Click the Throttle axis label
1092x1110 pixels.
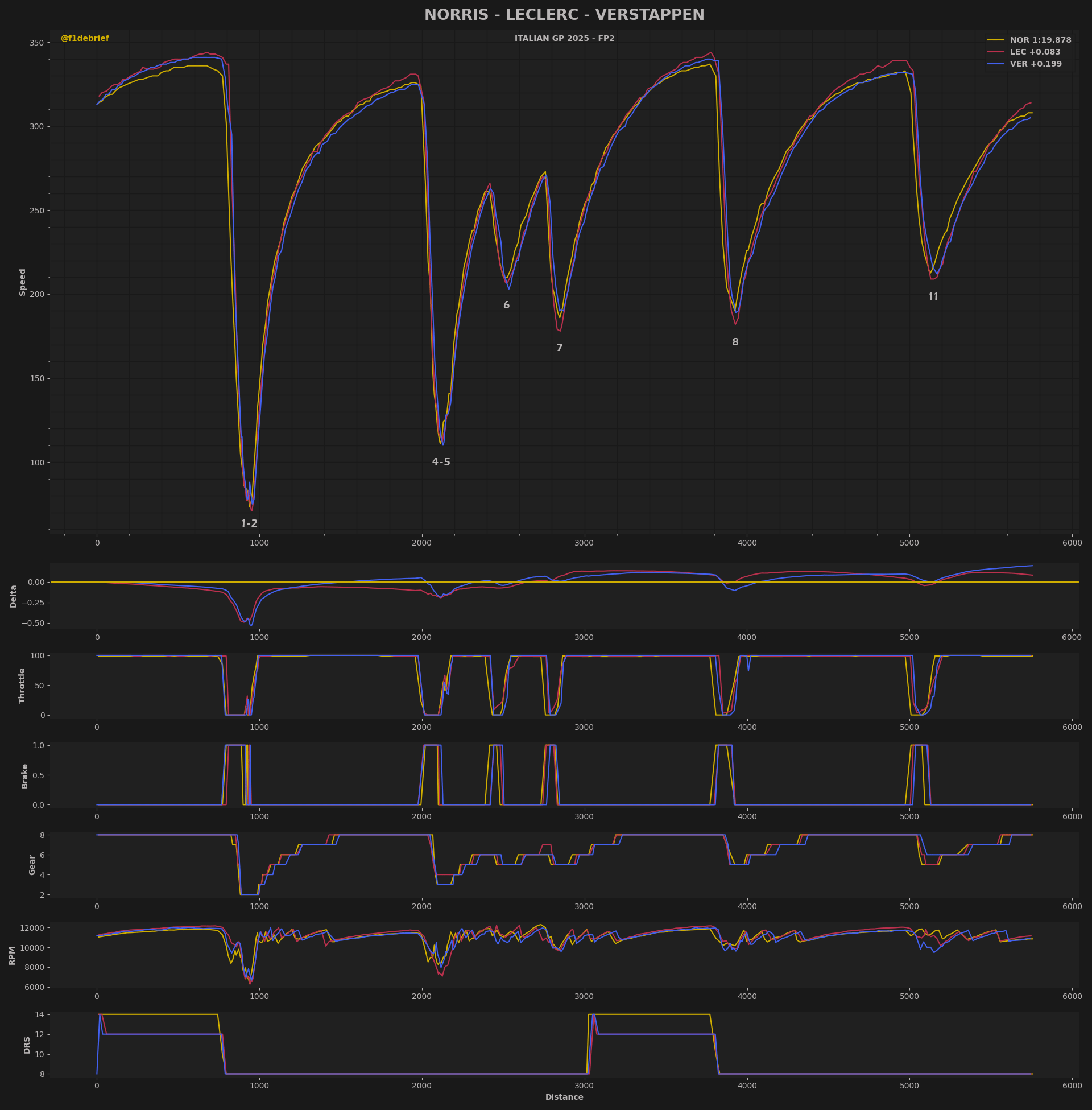(22, 686)
